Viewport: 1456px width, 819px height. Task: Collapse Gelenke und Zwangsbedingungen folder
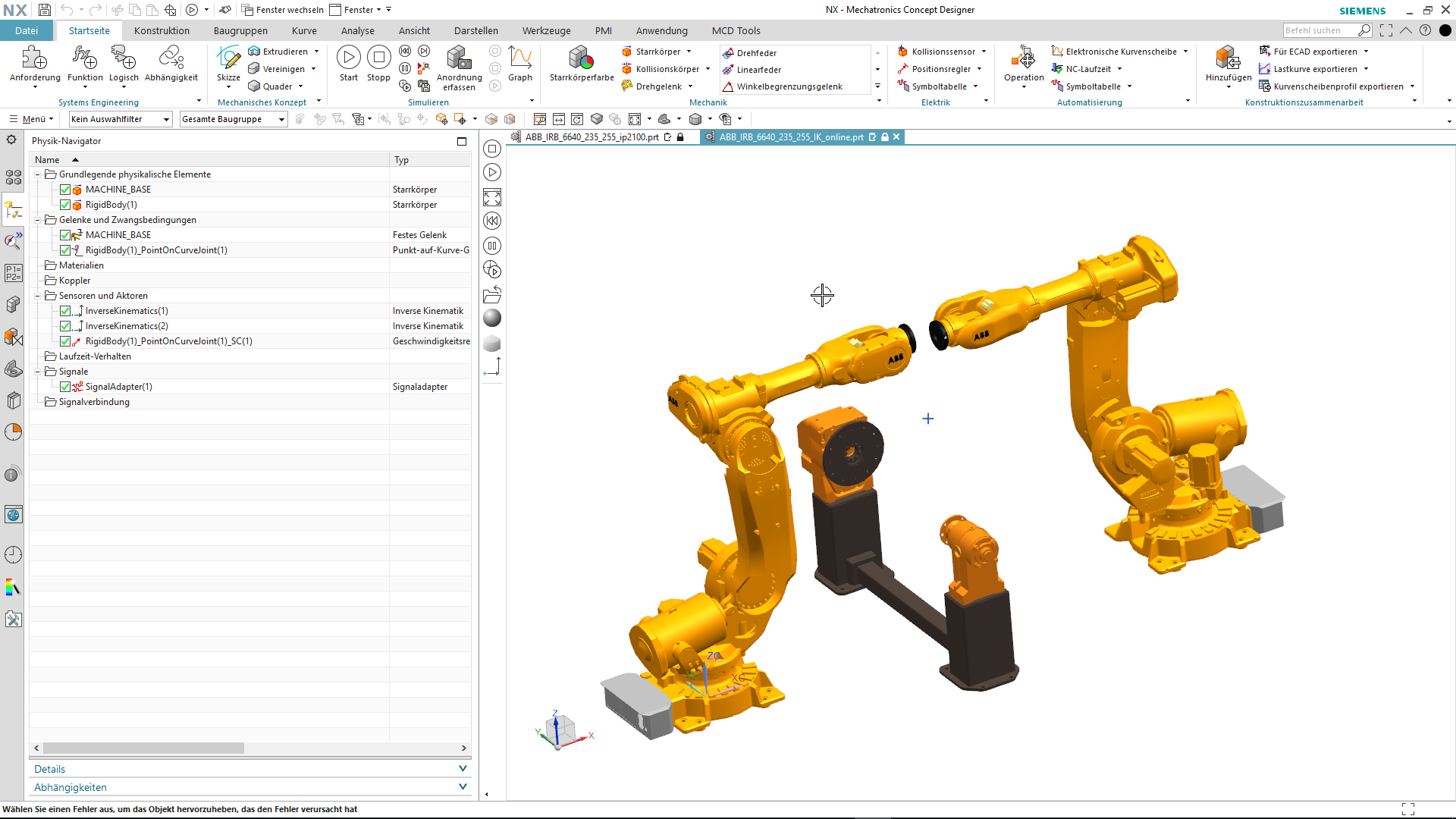(x=38, y=220)
